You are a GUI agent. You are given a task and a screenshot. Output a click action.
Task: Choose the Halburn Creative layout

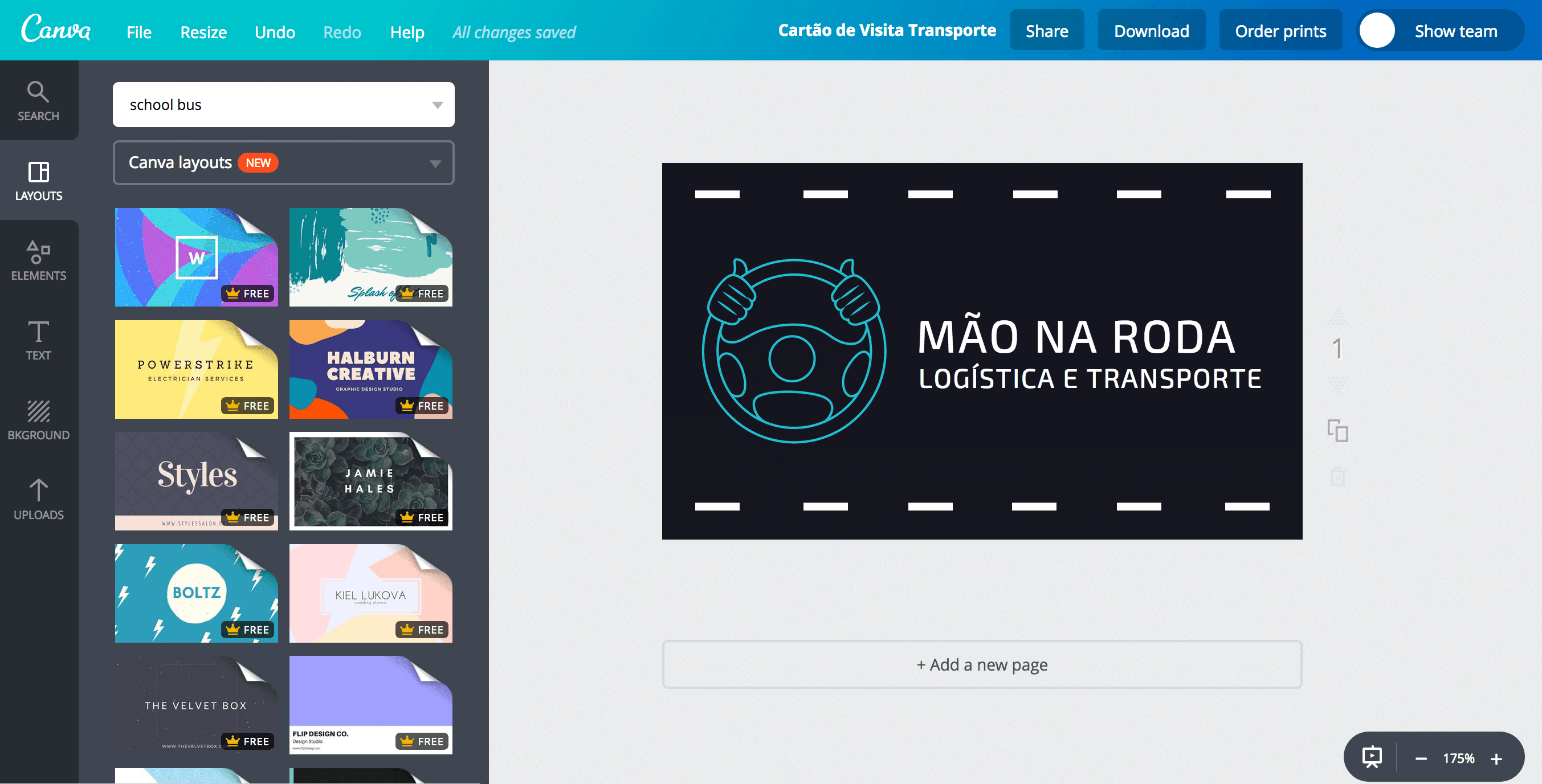pyautogui.click(x=370, y=369)
